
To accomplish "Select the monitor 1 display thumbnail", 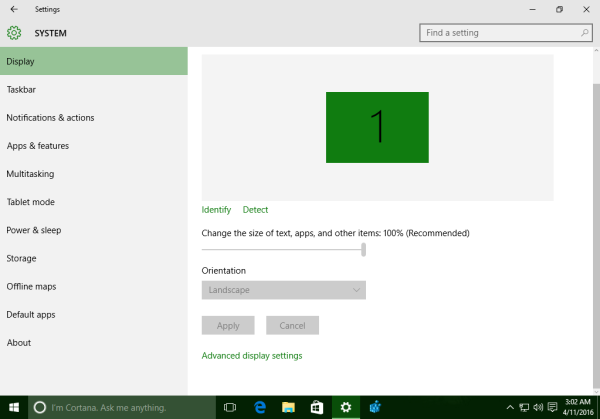I will (377, 127).
